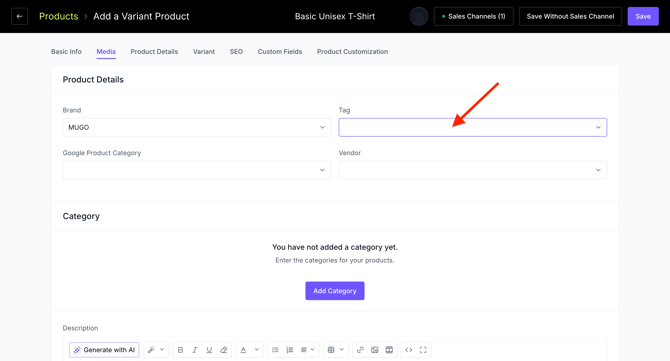This screenshot has height=361, width=670.
Task: Click the Add Category button
Action: (335, 291)
